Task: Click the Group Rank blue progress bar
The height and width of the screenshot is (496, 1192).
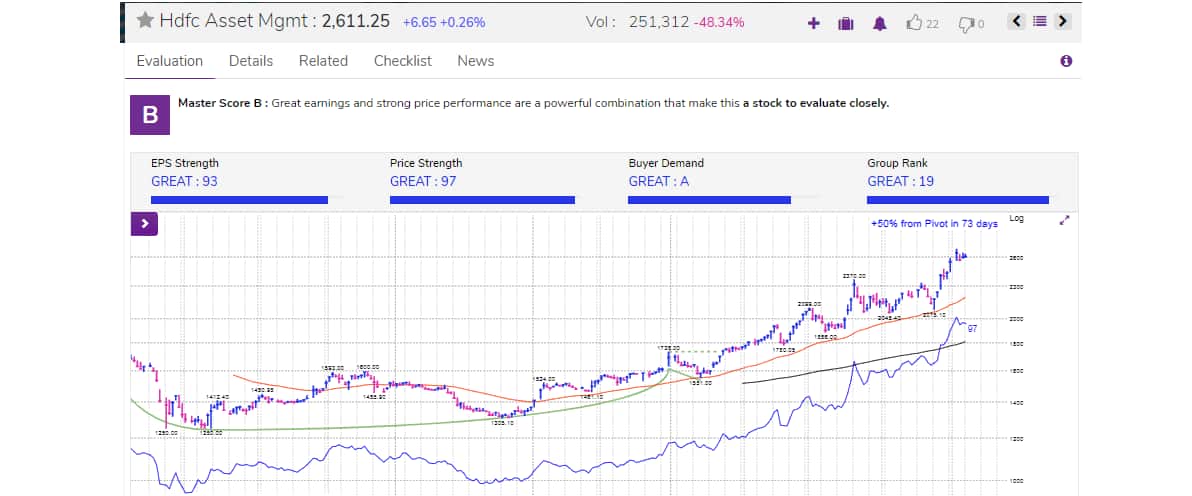Action: click(x=958, y=200)
